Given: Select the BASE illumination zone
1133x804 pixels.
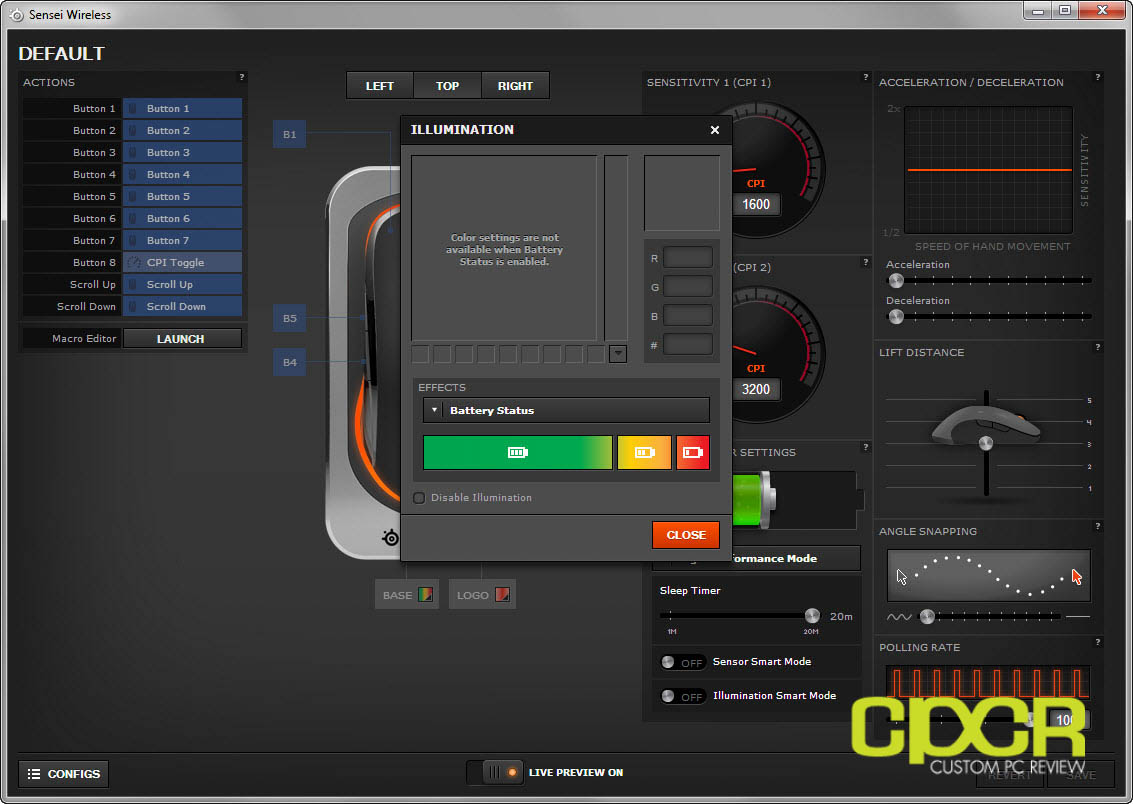Looking at the screenshot, I should [x=407, y=595].
